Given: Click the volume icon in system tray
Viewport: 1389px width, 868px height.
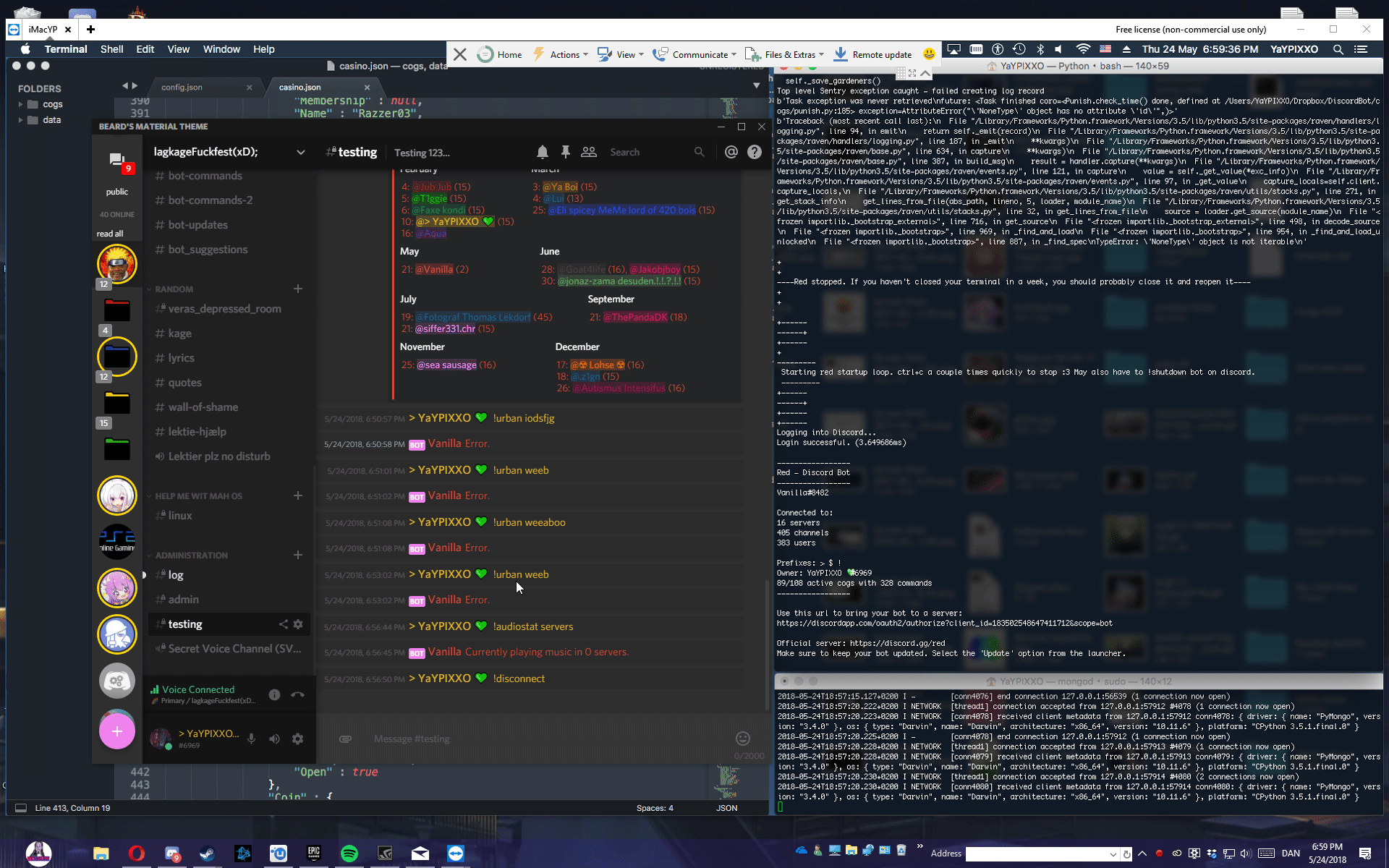Looking at the screenshot, I should pos(1246,854).
